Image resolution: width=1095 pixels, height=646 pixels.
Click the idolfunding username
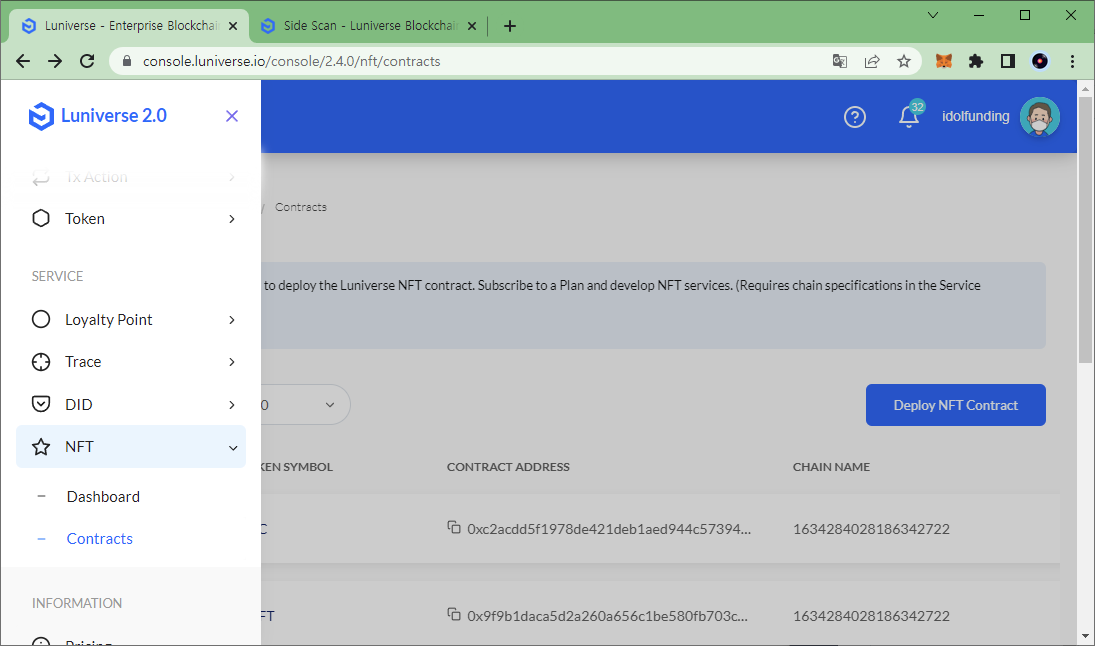[x=975, y=117]
